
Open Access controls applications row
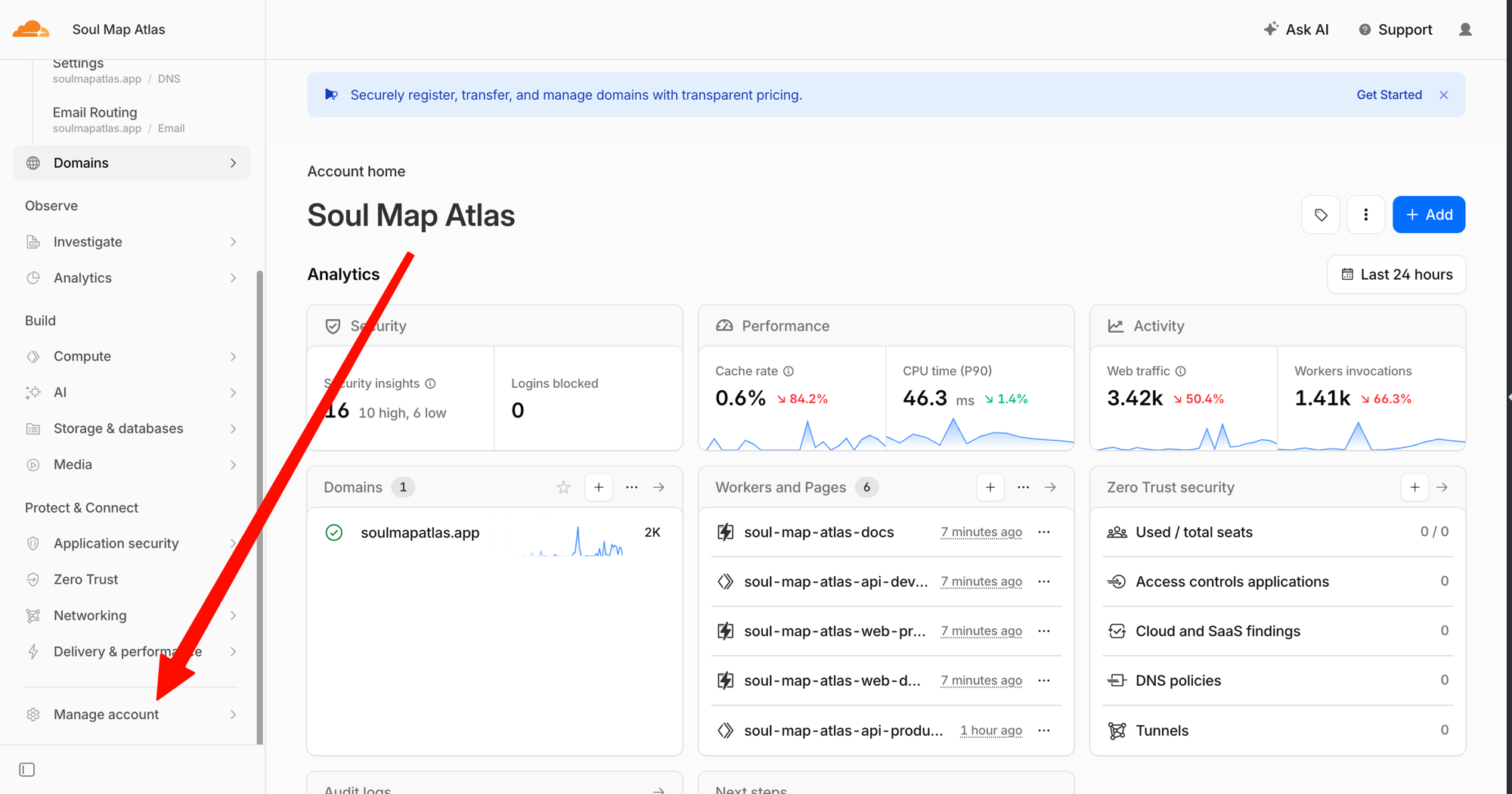(x=1278, y=582)
